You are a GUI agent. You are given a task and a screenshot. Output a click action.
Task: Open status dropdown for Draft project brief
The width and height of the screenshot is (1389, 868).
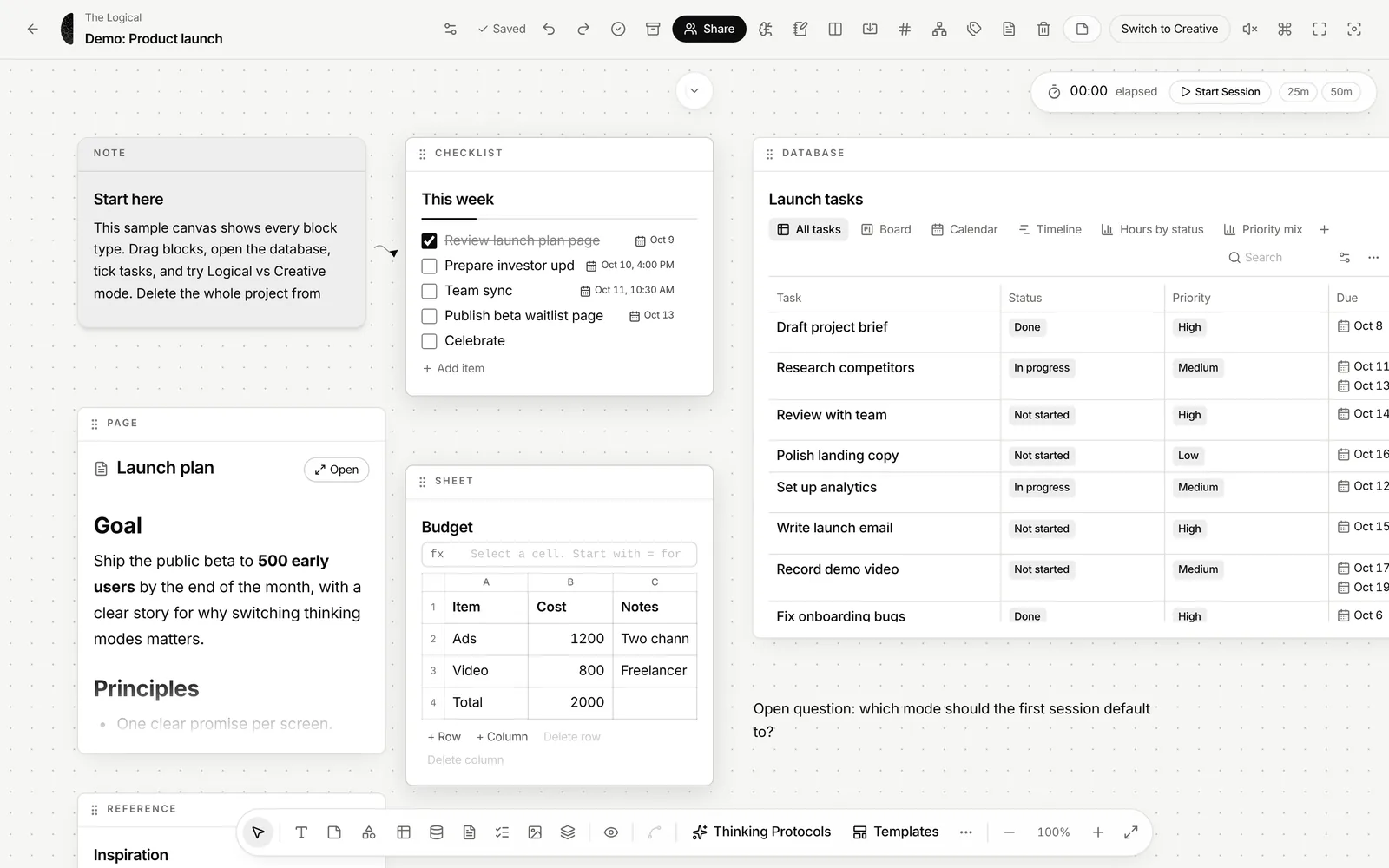[x=1027, y=327]
